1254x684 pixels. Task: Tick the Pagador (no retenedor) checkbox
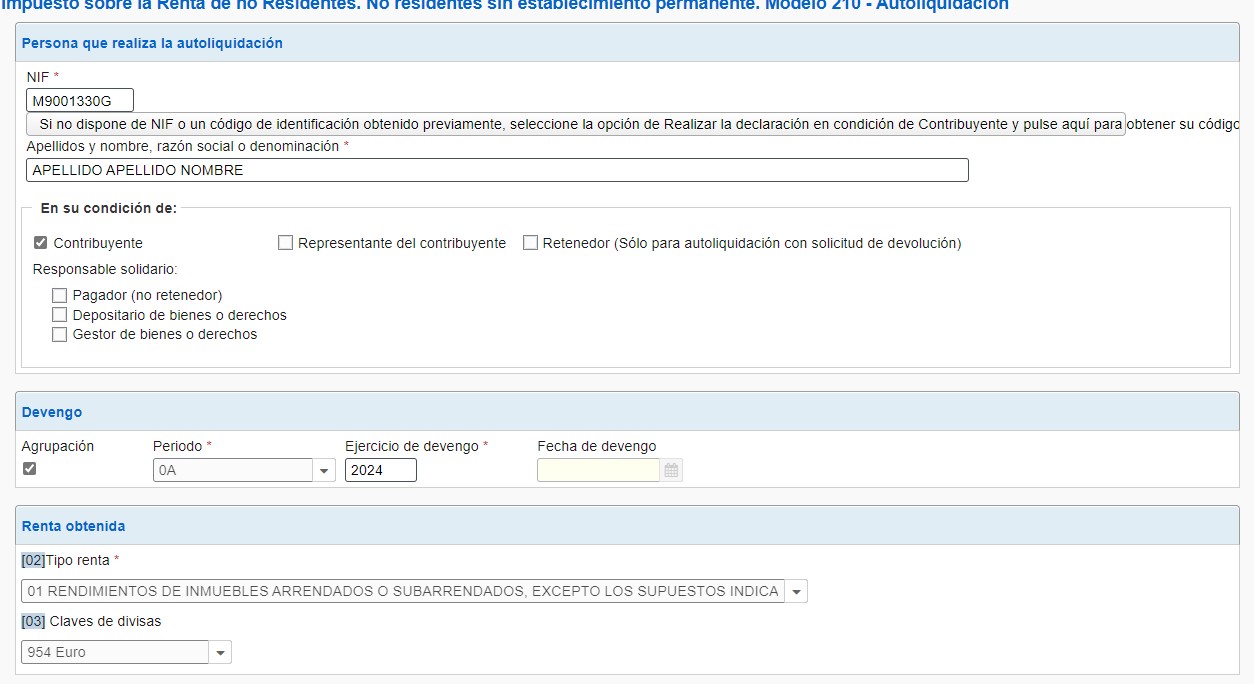[x=60, y=296]
